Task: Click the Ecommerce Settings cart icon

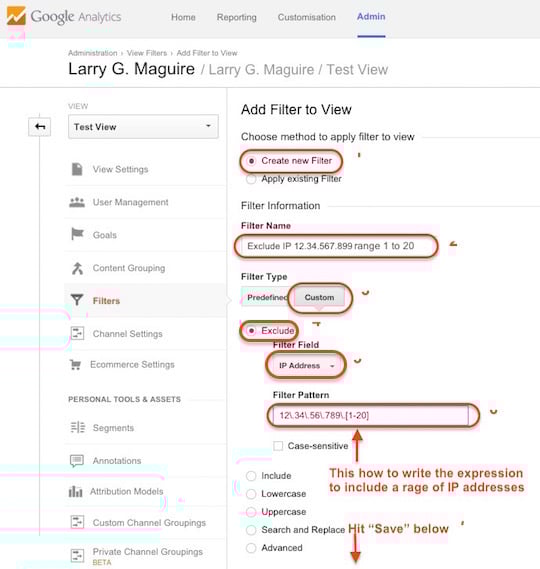Action: [x=75, y=364]
